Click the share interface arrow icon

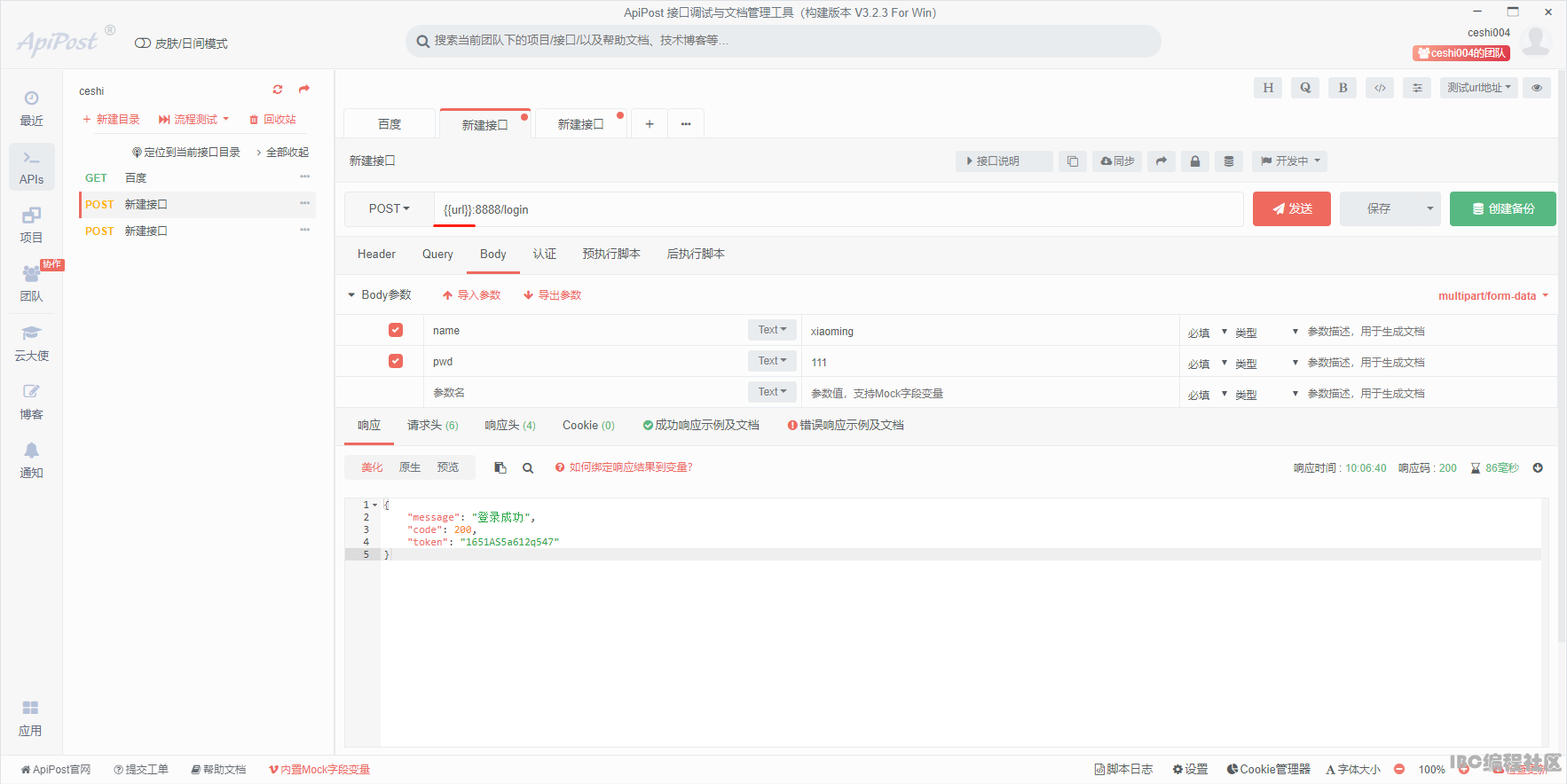click(x=1161, y=161)
